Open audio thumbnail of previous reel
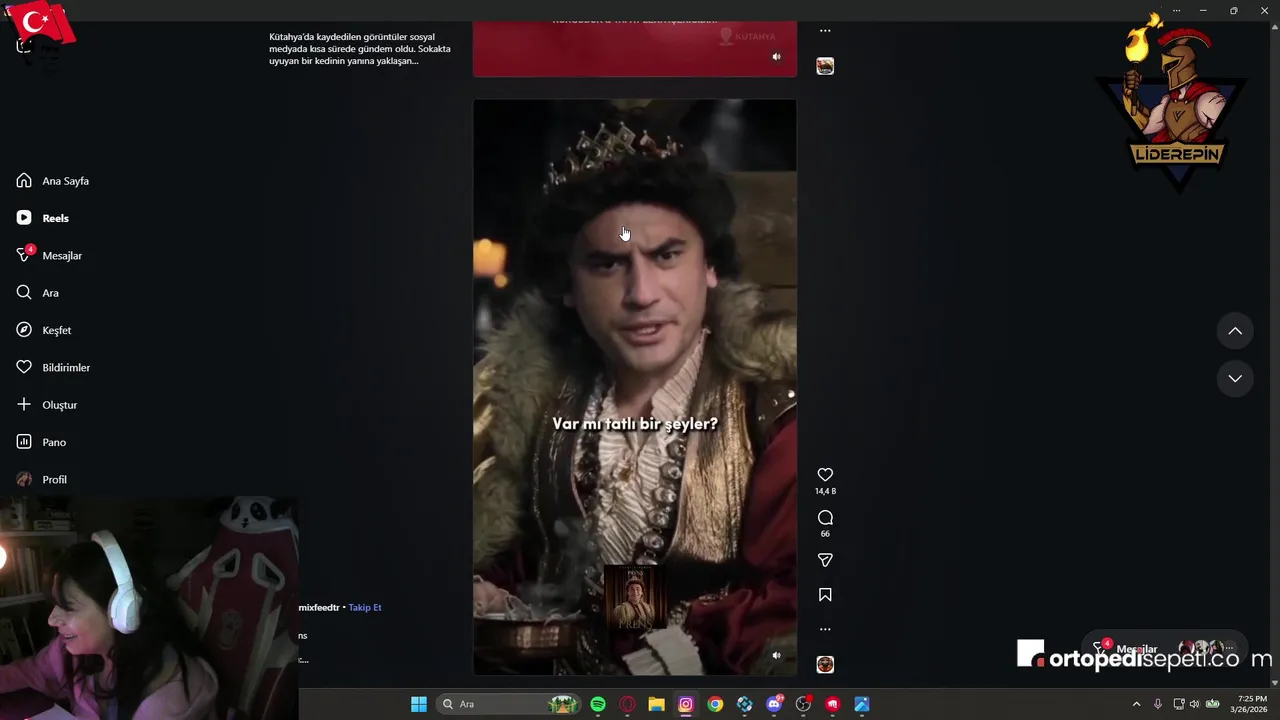 (x=825, y=66)
